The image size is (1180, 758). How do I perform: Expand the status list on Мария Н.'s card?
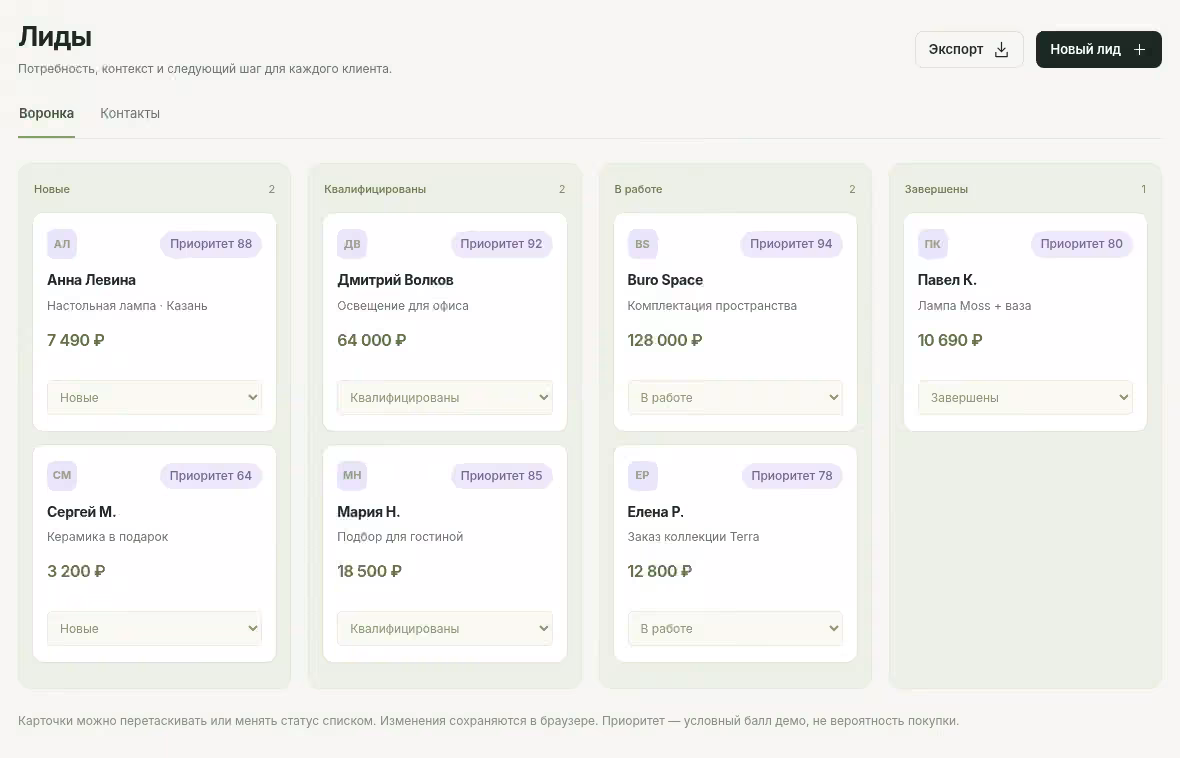[445, 629]
